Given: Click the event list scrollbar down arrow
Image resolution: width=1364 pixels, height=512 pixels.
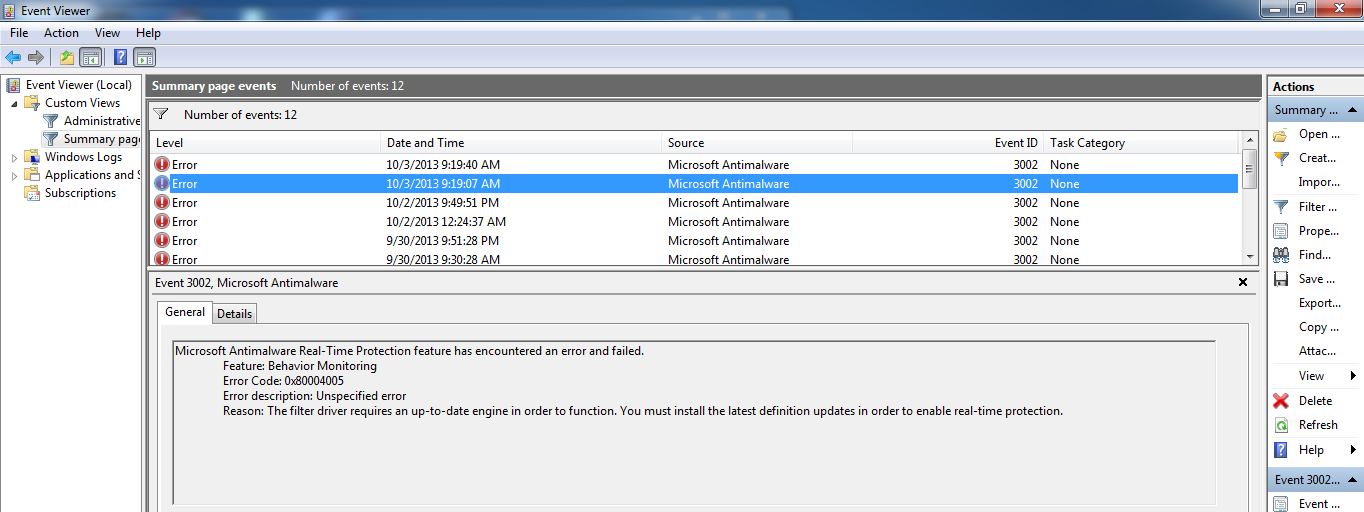Looking at the screenshot, I should tap(1249, 257).
